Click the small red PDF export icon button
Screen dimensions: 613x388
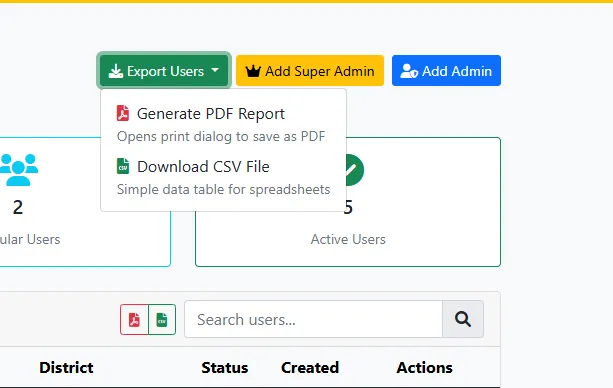coord(134,320)
